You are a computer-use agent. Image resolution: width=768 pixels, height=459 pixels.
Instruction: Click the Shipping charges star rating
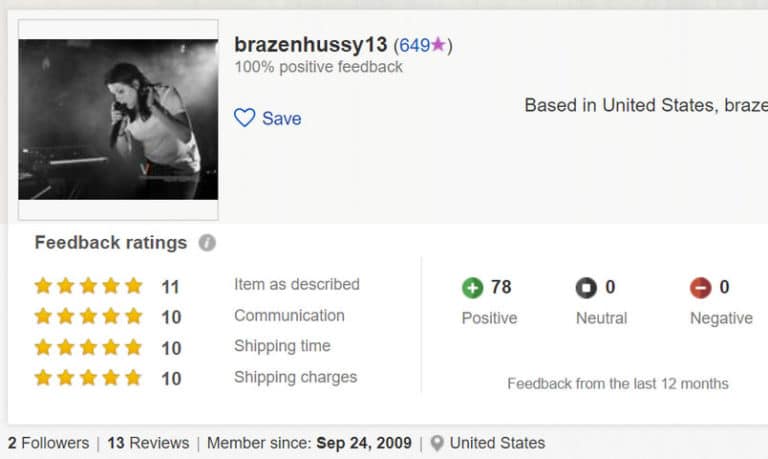88,378
